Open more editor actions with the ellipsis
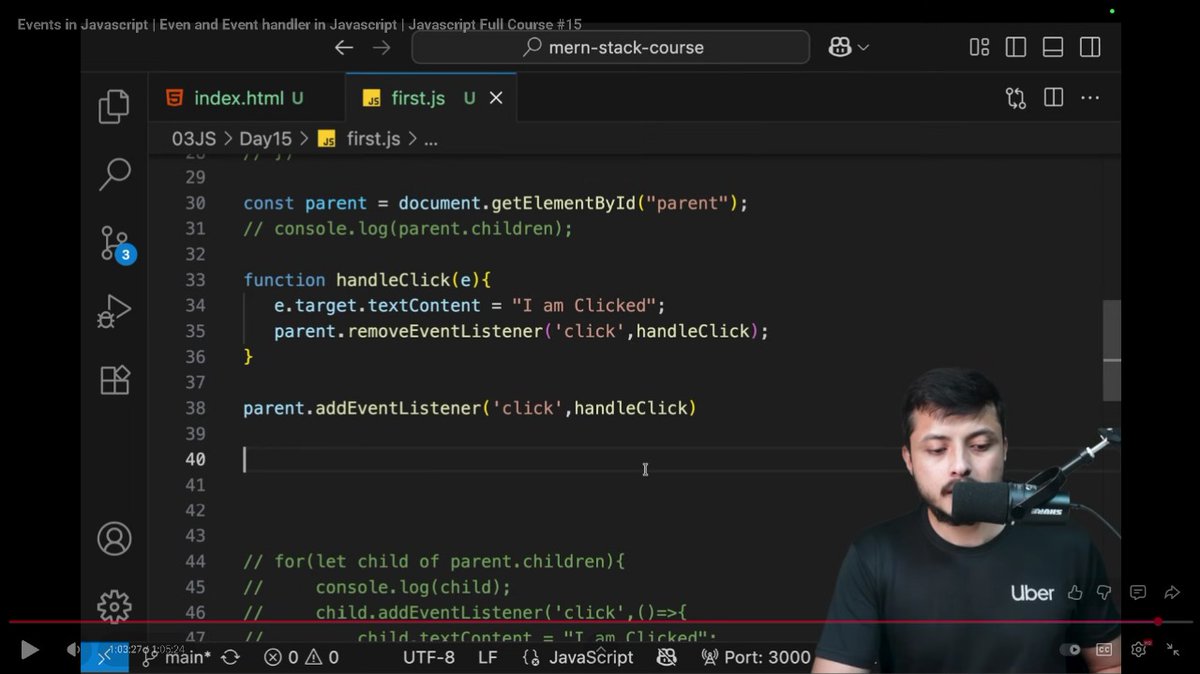This screenshot has width=1200, height=674. point(1090,97)
